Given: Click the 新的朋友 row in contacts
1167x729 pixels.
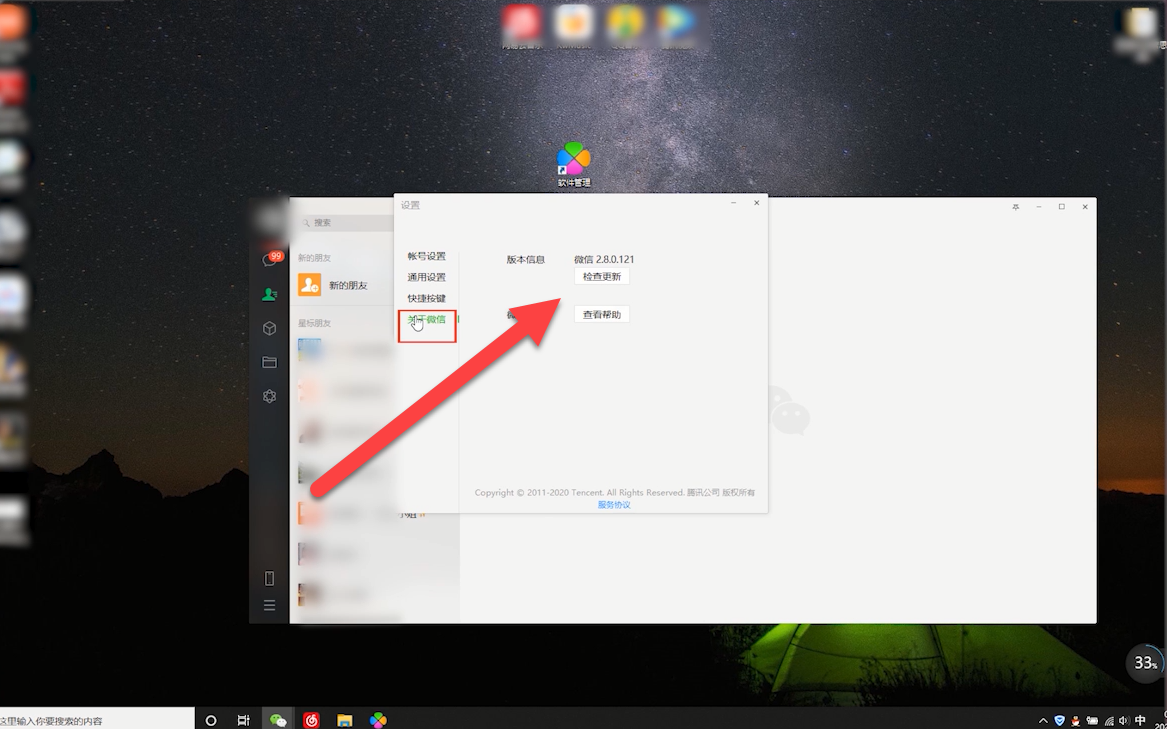Looking at the screenshot, I should tap(342, 285).
